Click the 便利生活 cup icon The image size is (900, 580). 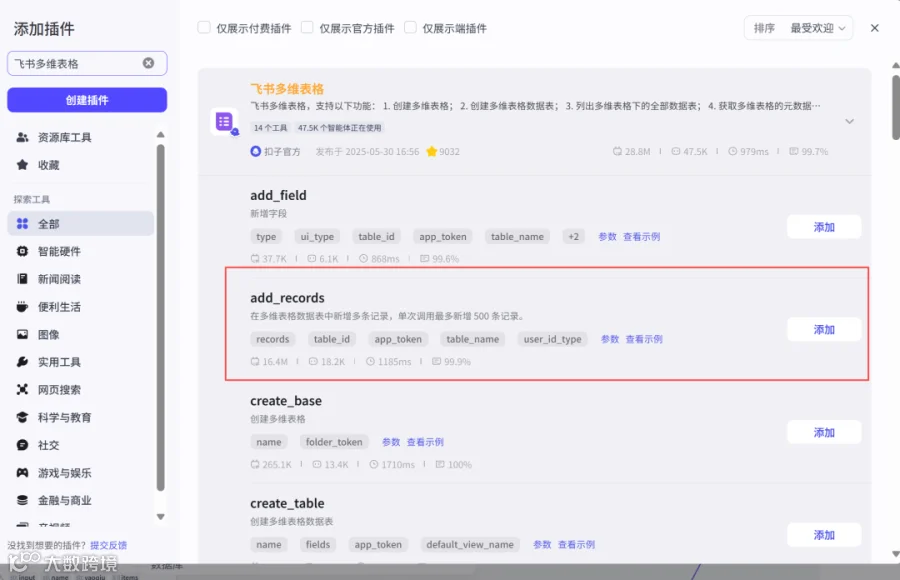pyautogui.click(x=22, y=307)
